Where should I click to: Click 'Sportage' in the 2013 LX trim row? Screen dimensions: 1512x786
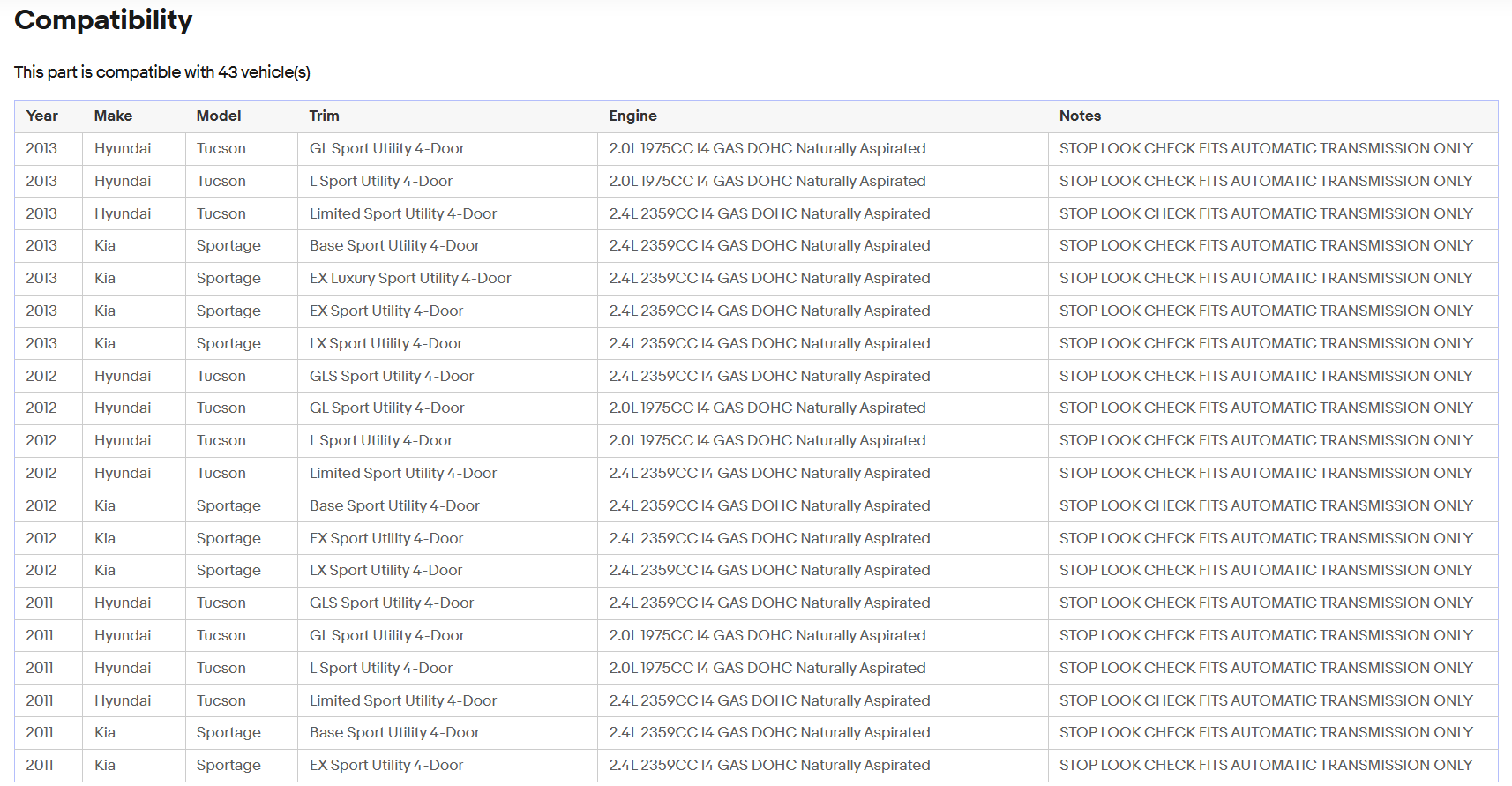(228, 343)
